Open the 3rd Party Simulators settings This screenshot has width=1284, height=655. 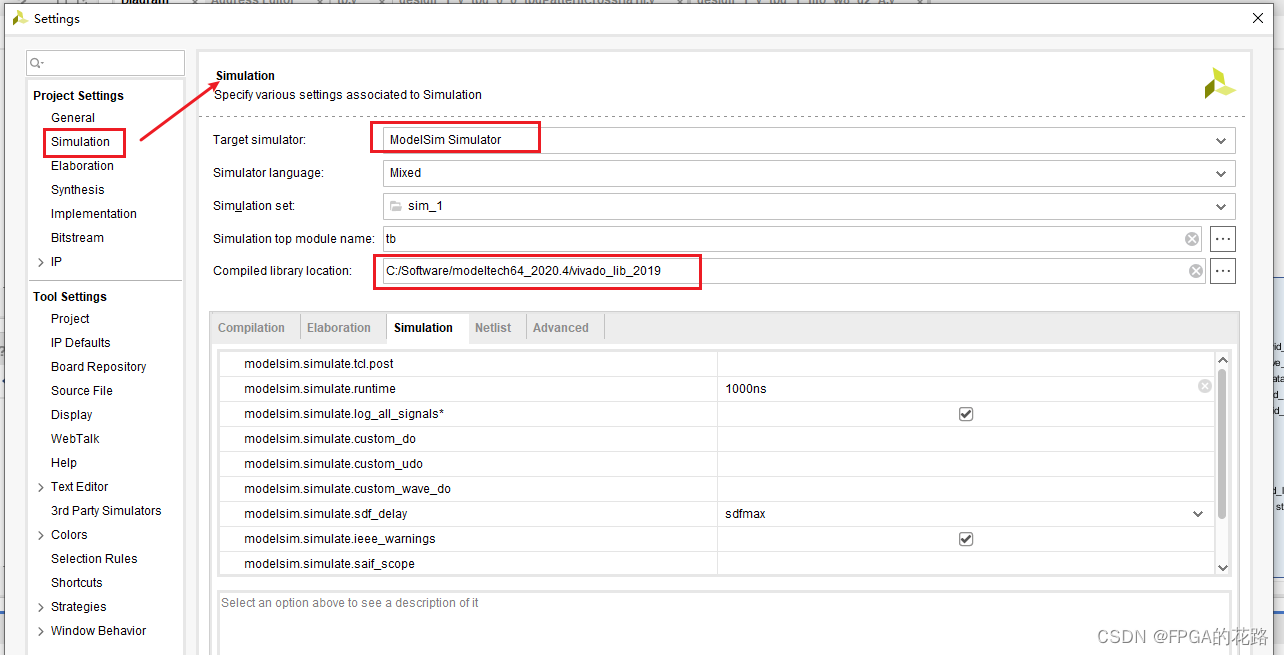pyautogui.click(x=106, y=511)
